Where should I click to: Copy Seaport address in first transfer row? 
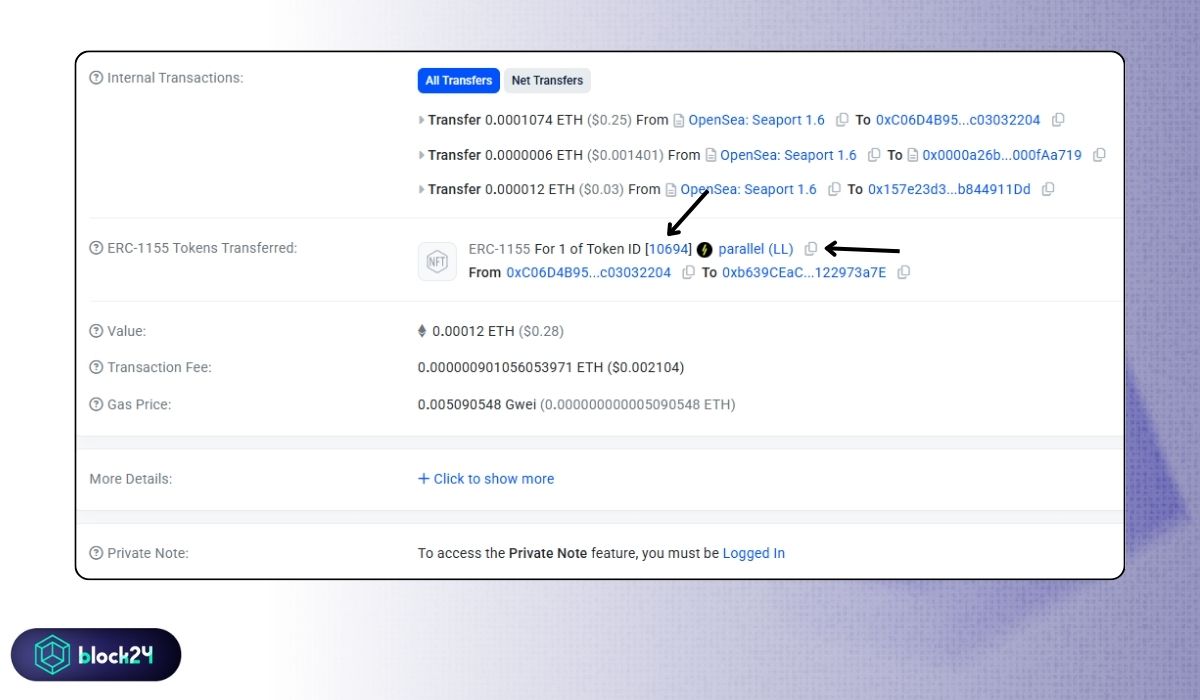coord(842,120)
